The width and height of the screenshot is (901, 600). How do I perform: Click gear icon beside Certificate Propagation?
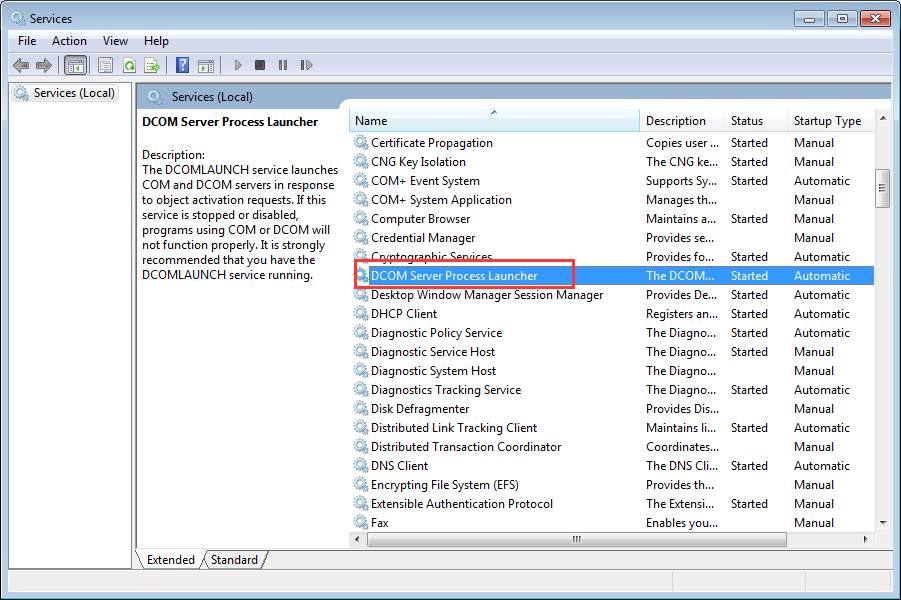tap(361, 142)
